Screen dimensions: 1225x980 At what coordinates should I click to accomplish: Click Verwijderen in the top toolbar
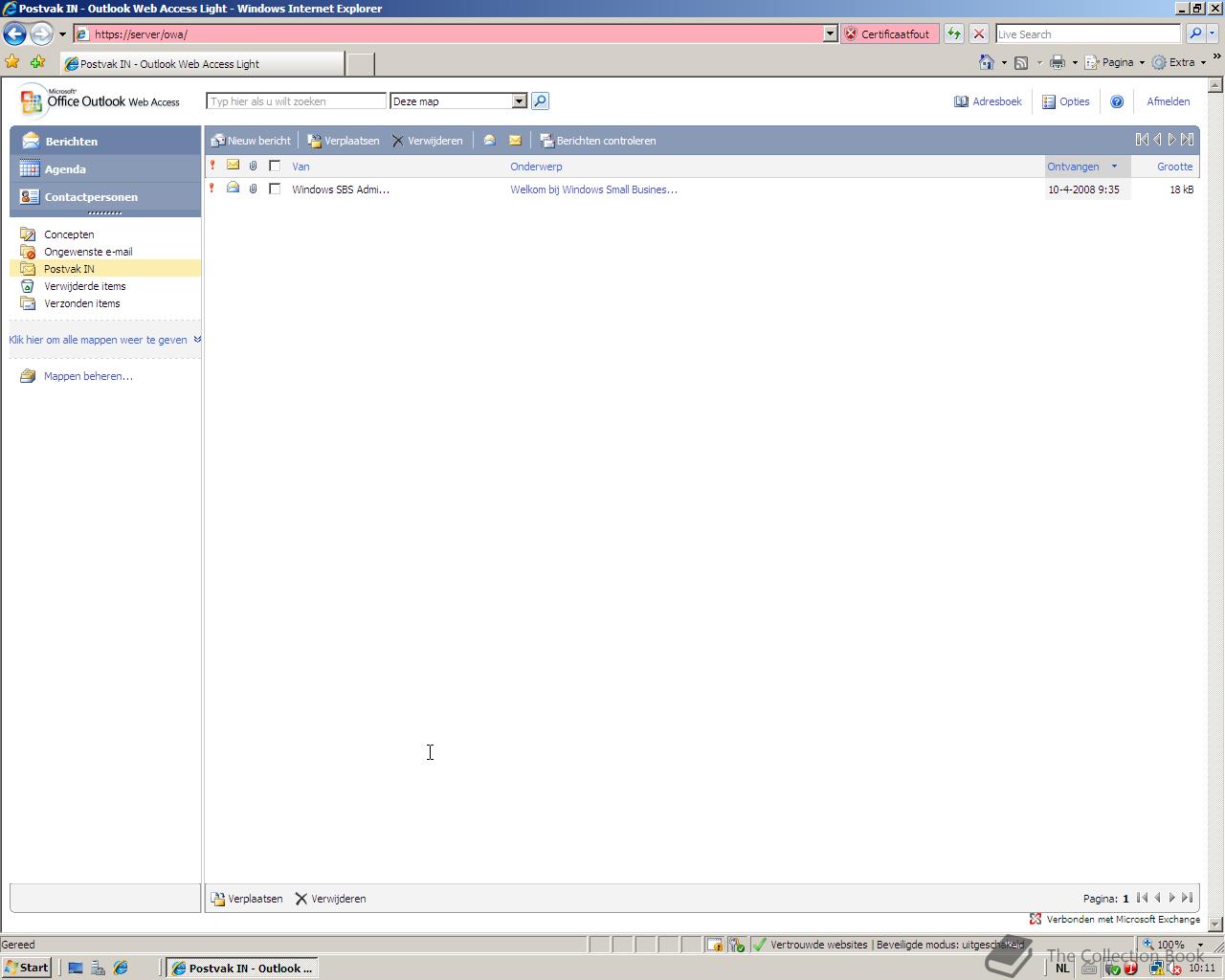coord(427,141)
